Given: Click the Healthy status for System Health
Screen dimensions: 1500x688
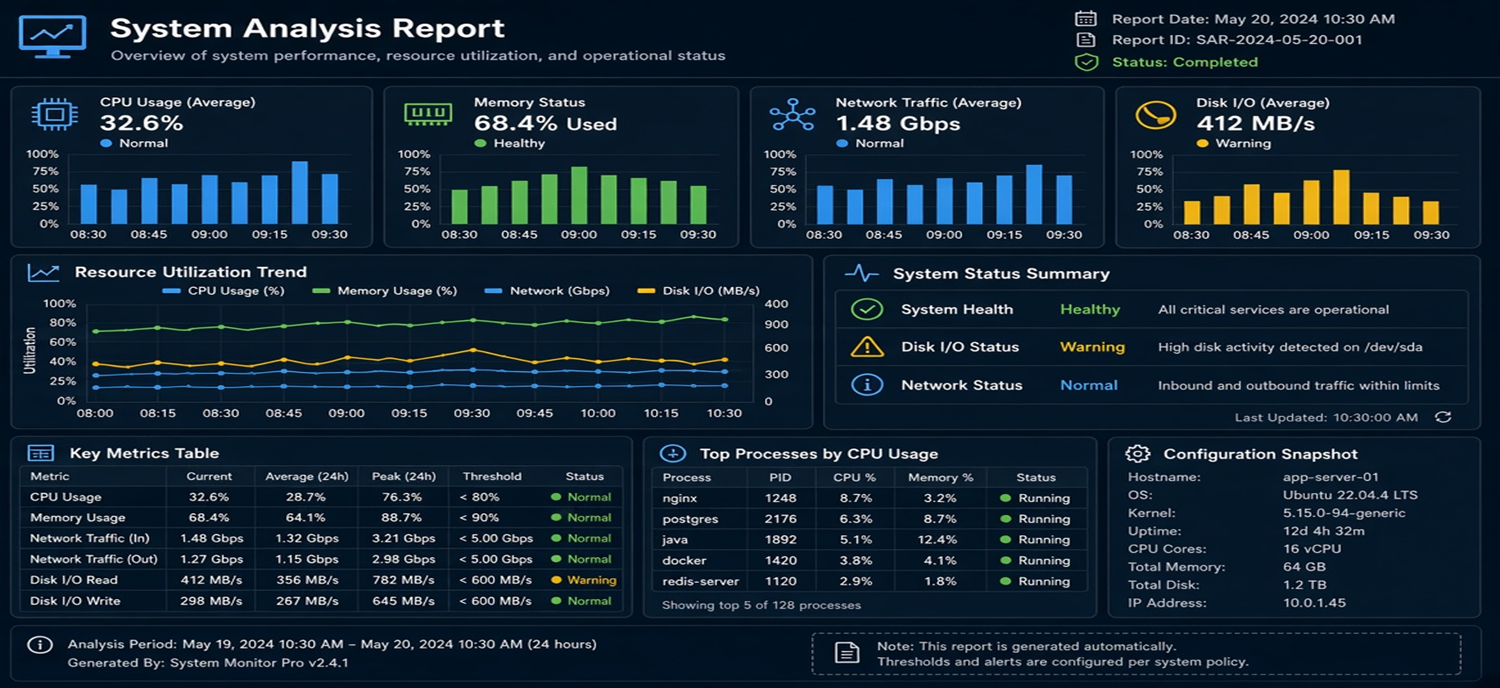Looking at the screenshot, I should pyautogui.click(x=1090, y=309).
